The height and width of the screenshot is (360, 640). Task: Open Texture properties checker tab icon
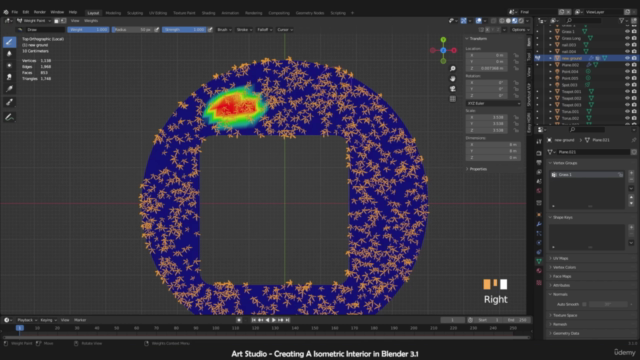point(539,282)
